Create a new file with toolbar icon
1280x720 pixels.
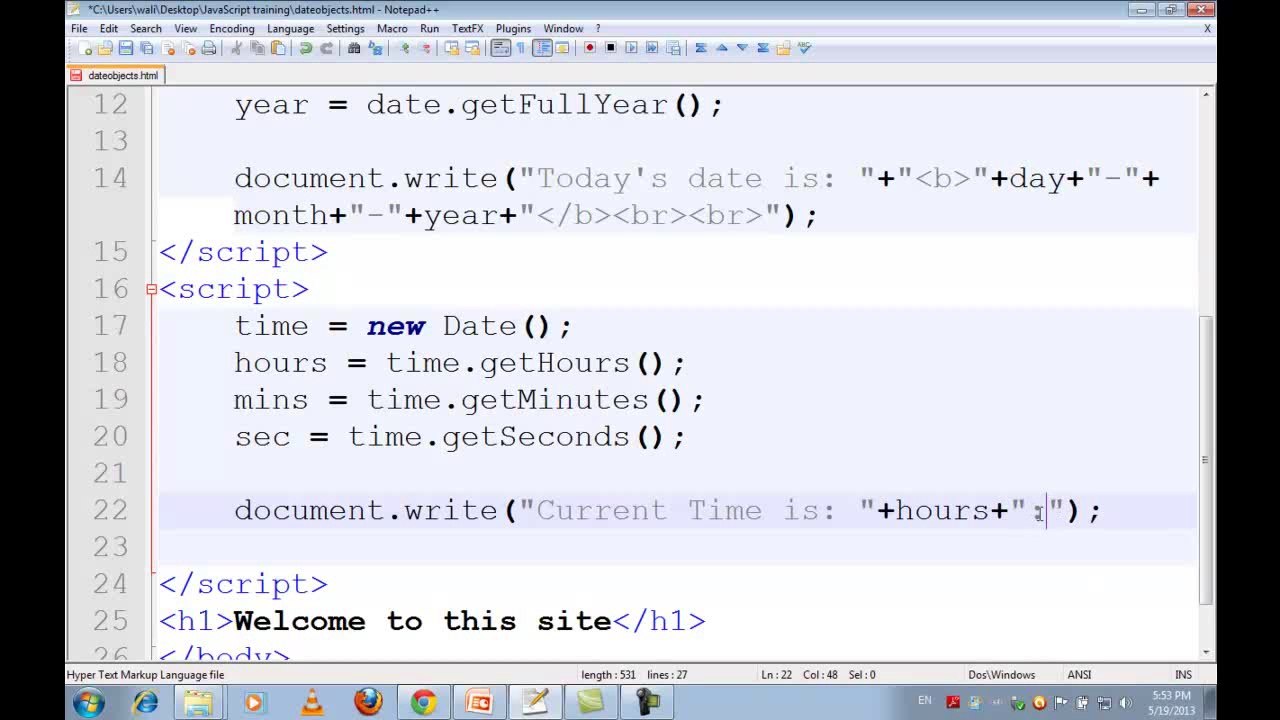click(x=85, y=48)
